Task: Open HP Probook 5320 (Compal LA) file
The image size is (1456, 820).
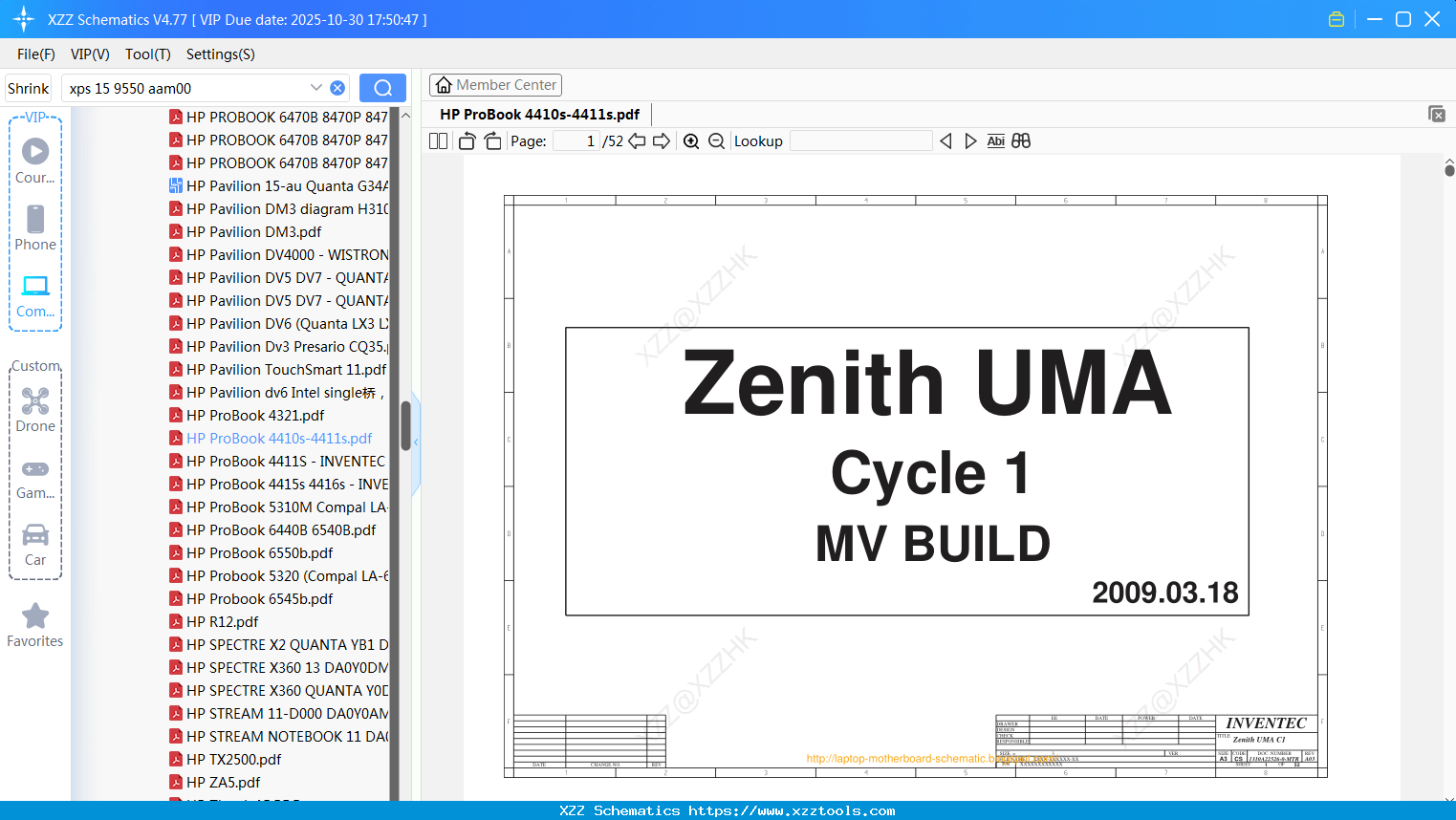Action: click(278, 576)
